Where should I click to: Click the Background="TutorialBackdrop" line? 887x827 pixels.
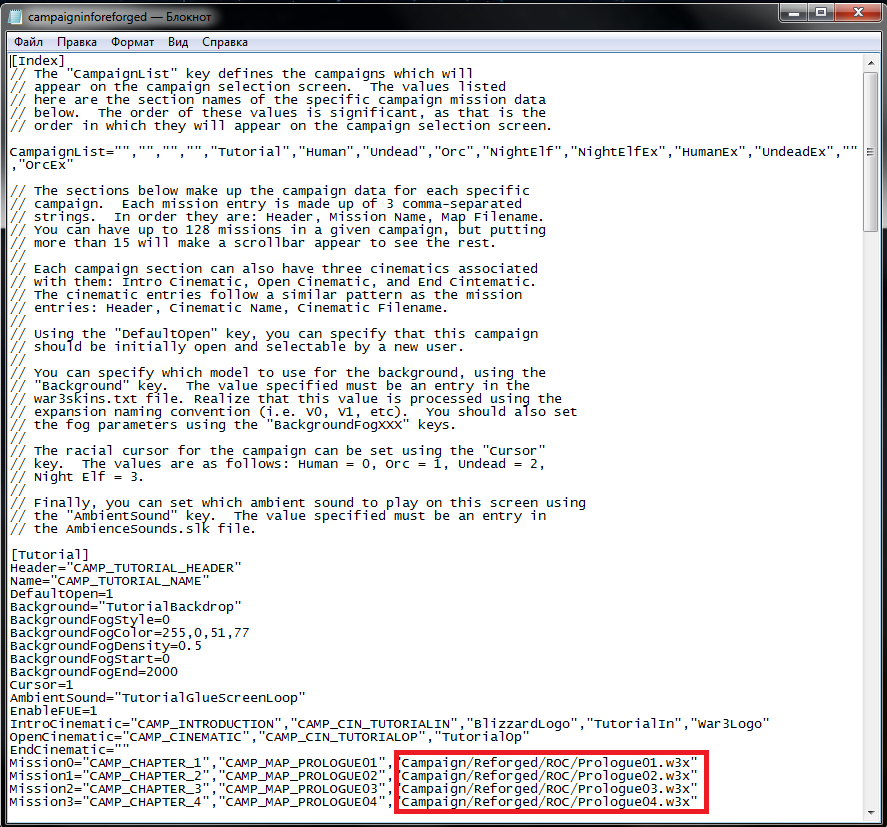[x=126, y=607]
